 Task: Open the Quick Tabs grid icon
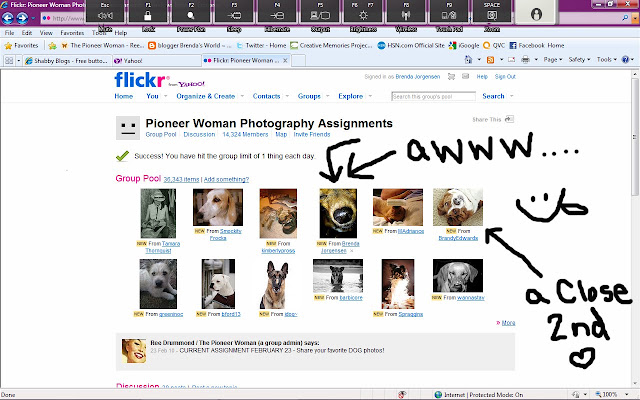point(9,60)
